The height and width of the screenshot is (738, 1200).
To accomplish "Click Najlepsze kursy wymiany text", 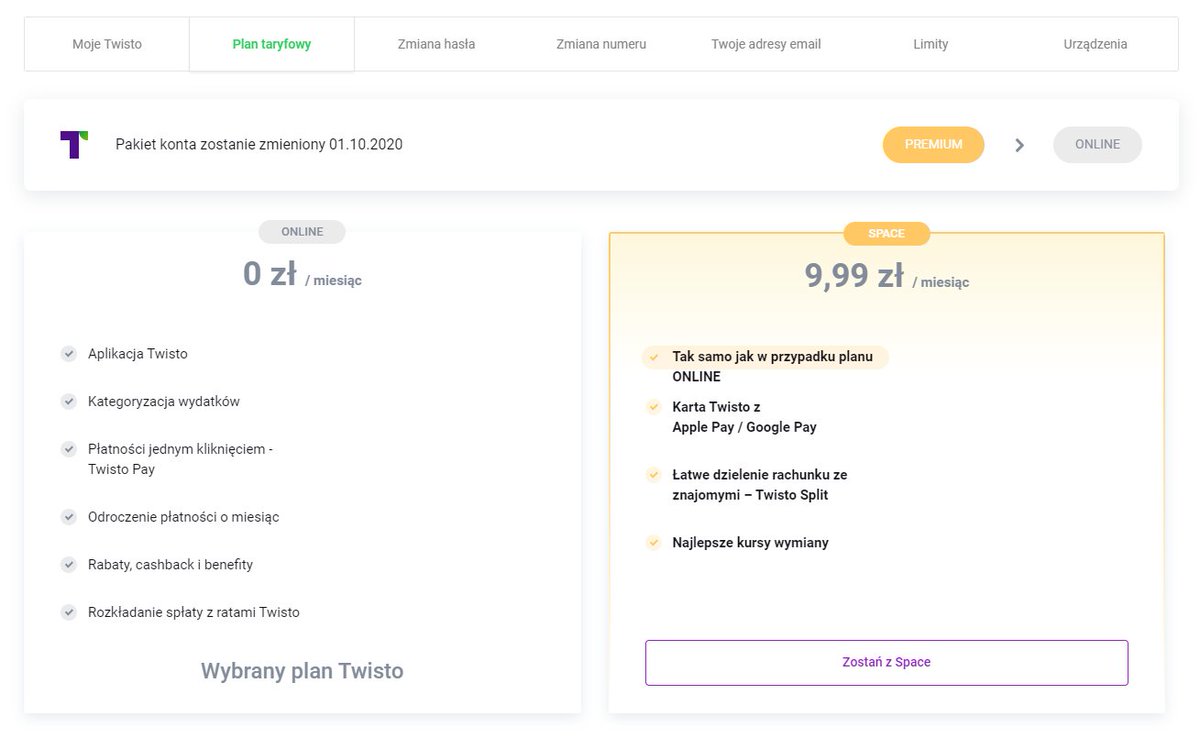I will (751, 543).
